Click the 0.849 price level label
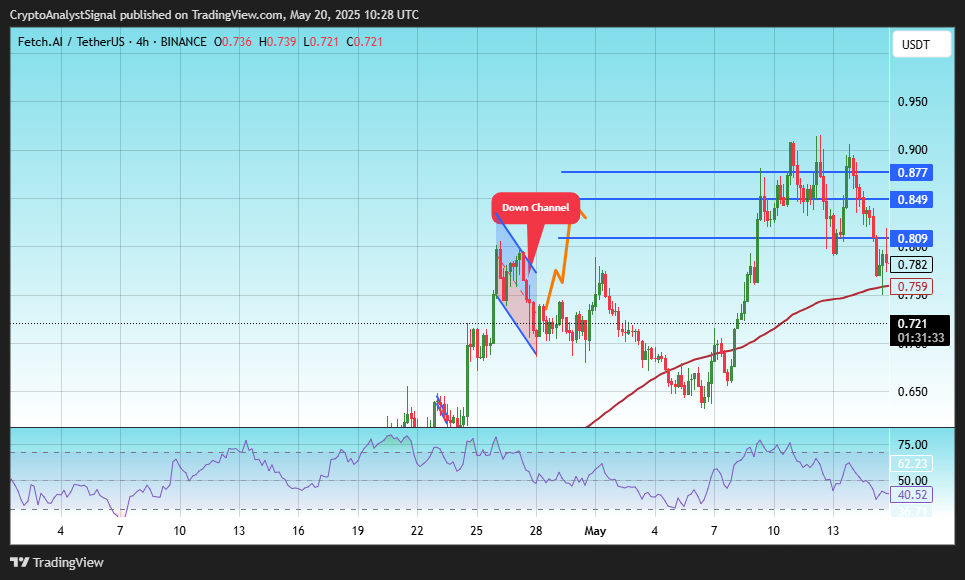This screenshot has width=965, height=580. [x=912, y=199]
